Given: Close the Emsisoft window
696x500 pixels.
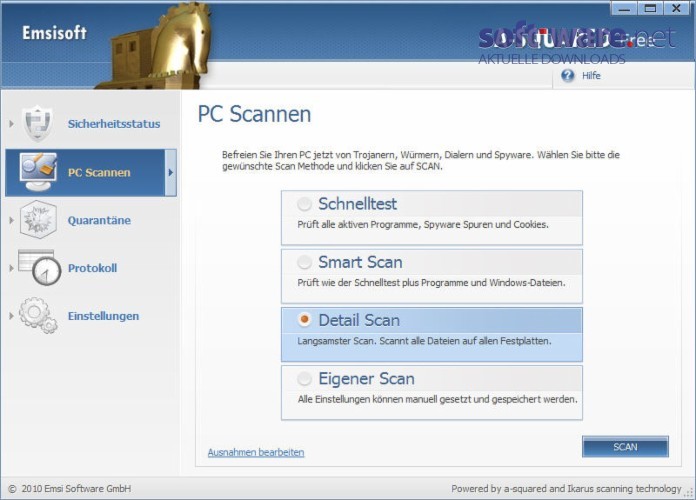Looking at the screenshot, I should (x=676, y=8).
